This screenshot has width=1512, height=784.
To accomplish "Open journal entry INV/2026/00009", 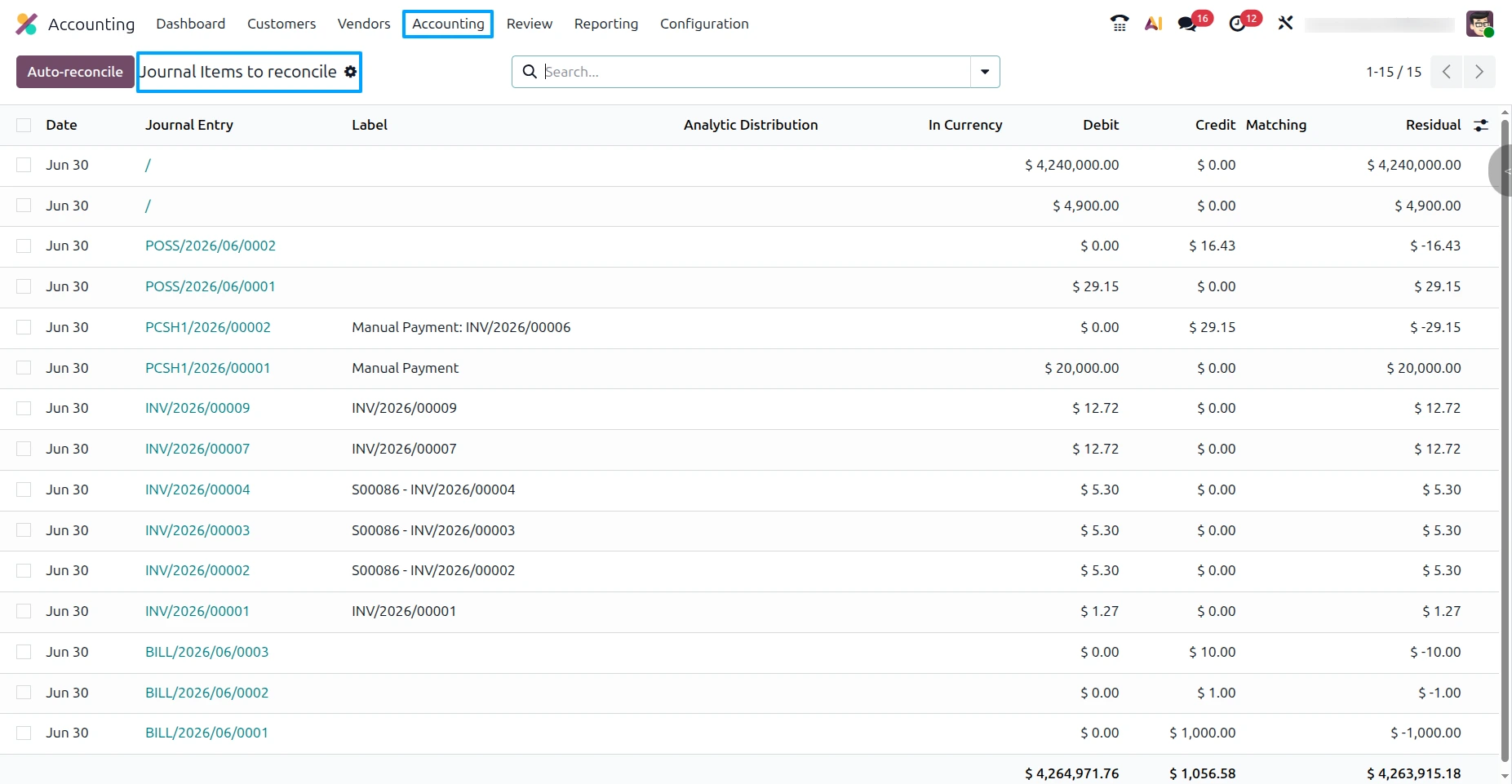I will pyautogui.click(x=197, y=408).
